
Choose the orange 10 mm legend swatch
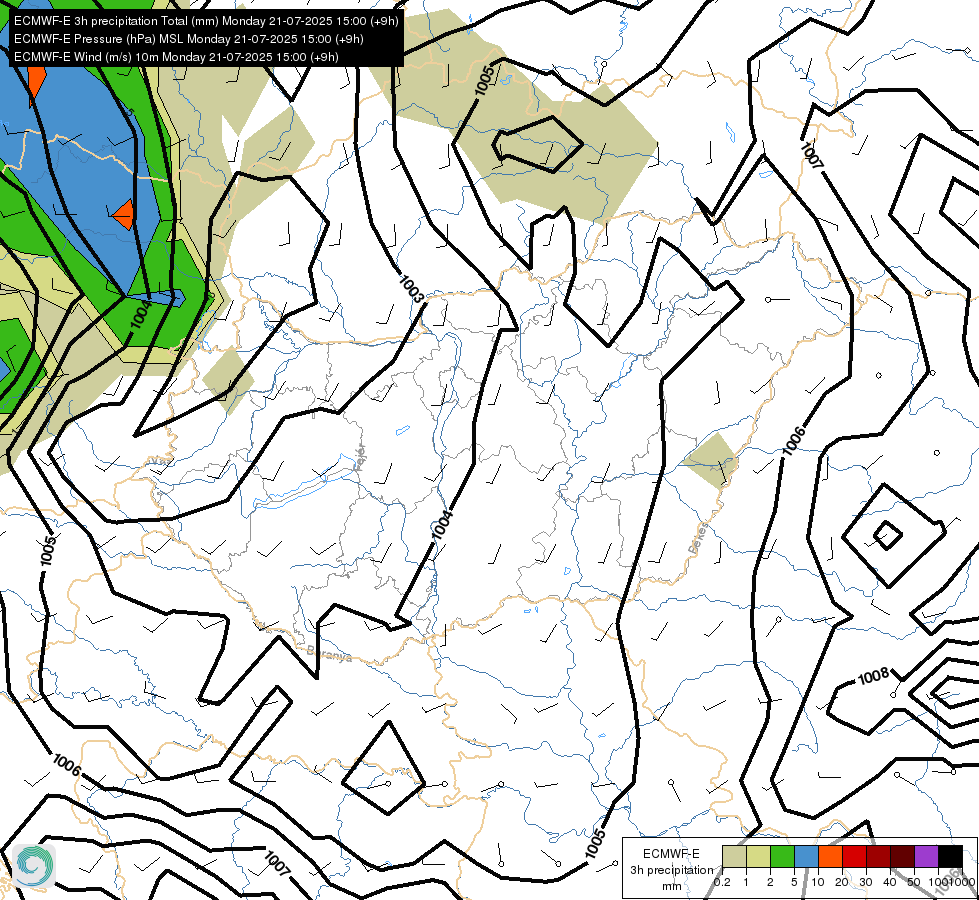830,856
